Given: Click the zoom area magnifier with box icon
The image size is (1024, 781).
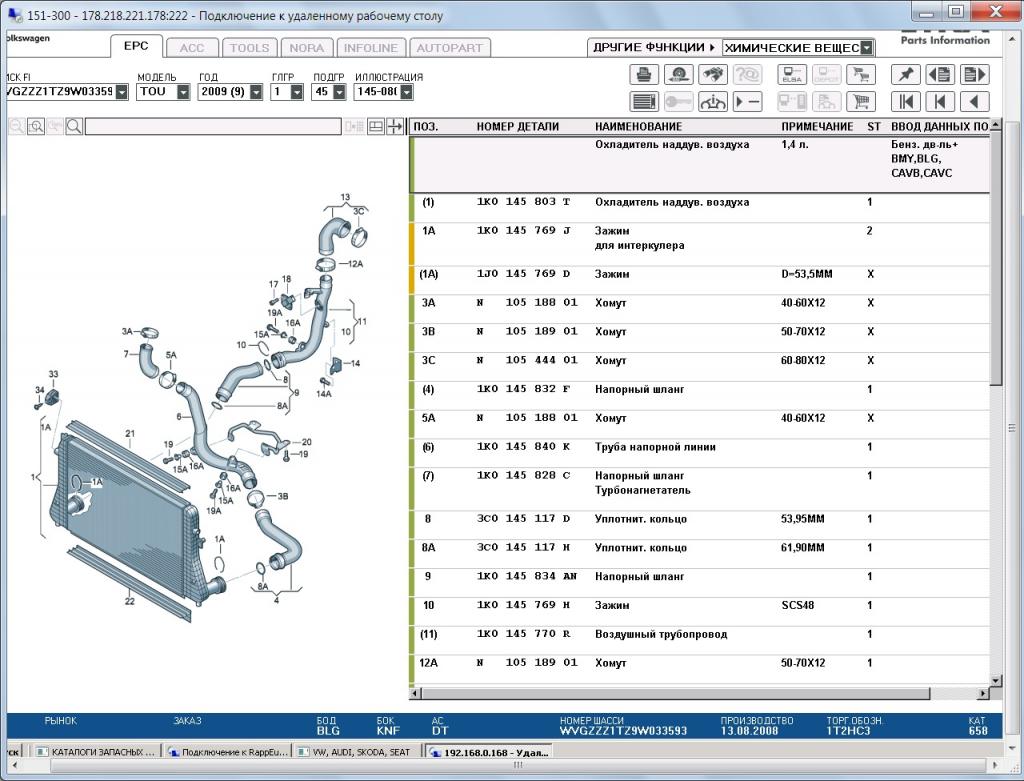Looking at the screenshot, I should click(36, 126).
